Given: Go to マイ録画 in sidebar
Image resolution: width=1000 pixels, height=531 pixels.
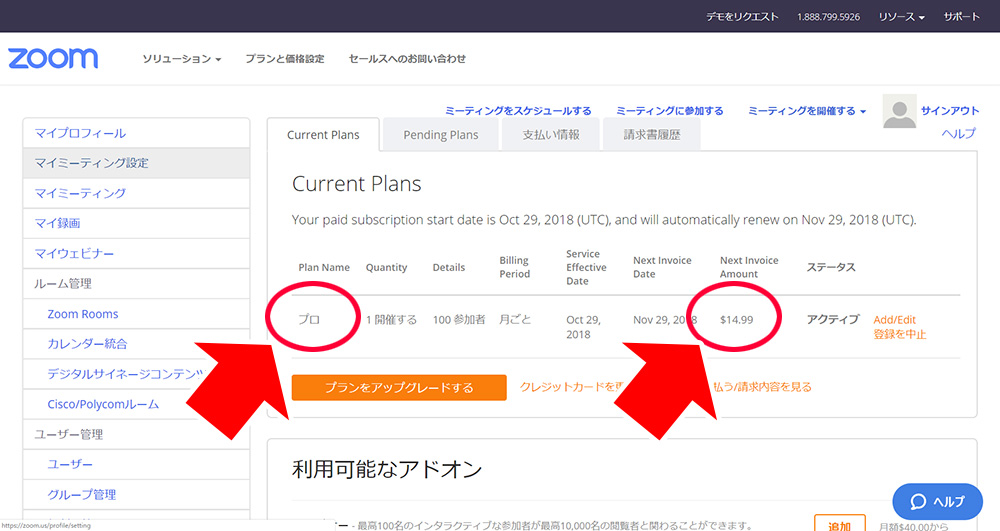Looking at the screenshot, I should 58,223.
